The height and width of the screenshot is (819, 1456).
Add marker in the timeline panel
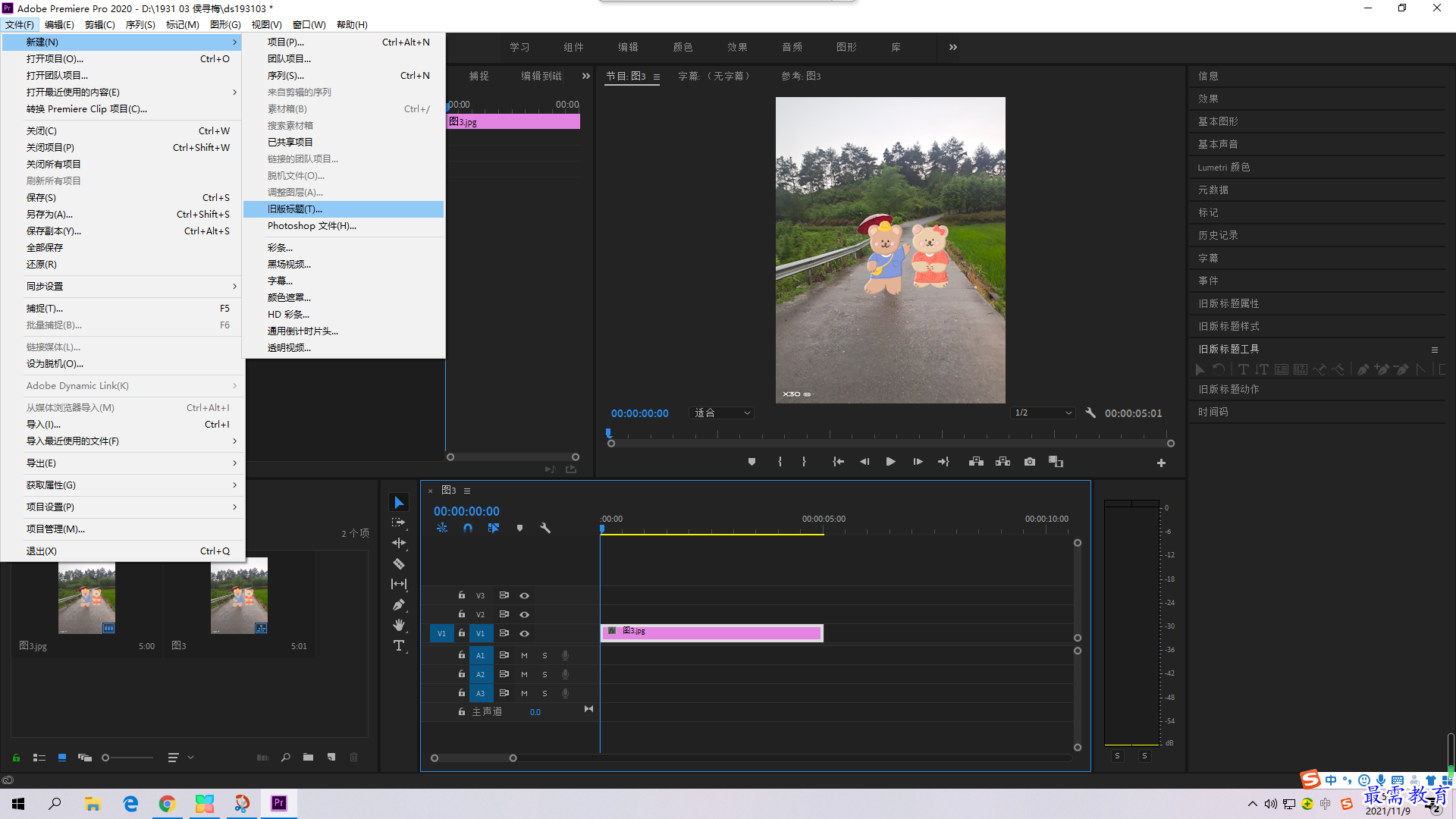[x=519, y=528]
